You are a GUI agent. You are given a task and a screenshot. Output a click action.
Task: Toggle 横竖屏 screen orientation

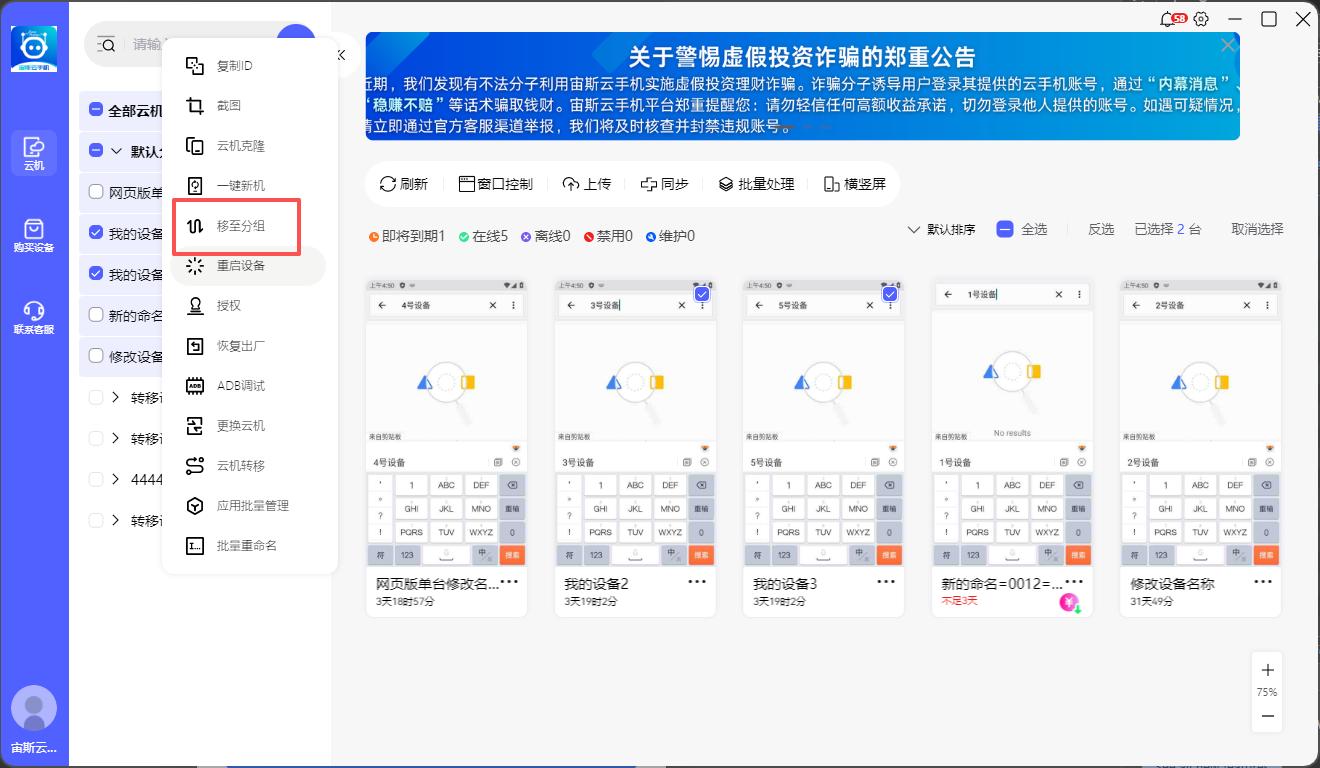click(x=855, y=184)
